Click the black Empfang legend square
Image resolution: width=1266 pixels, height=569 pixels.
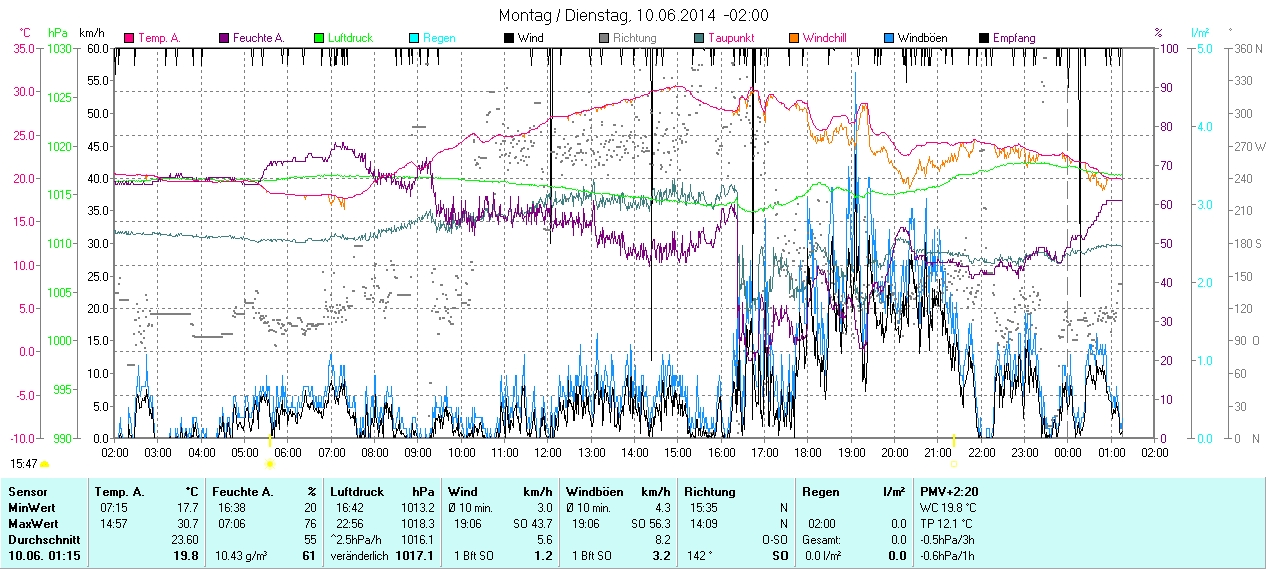984,38
